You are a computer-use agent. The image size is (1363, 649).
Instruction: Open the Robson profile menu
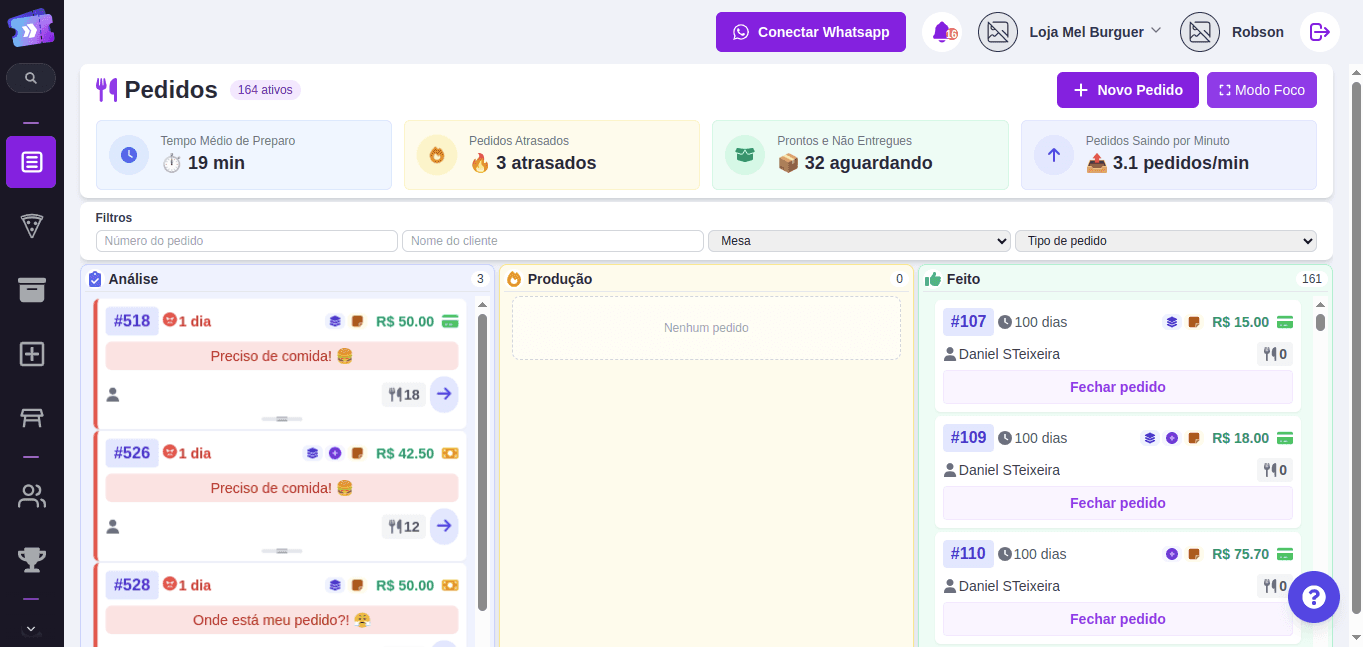[x=1257, y=31]
